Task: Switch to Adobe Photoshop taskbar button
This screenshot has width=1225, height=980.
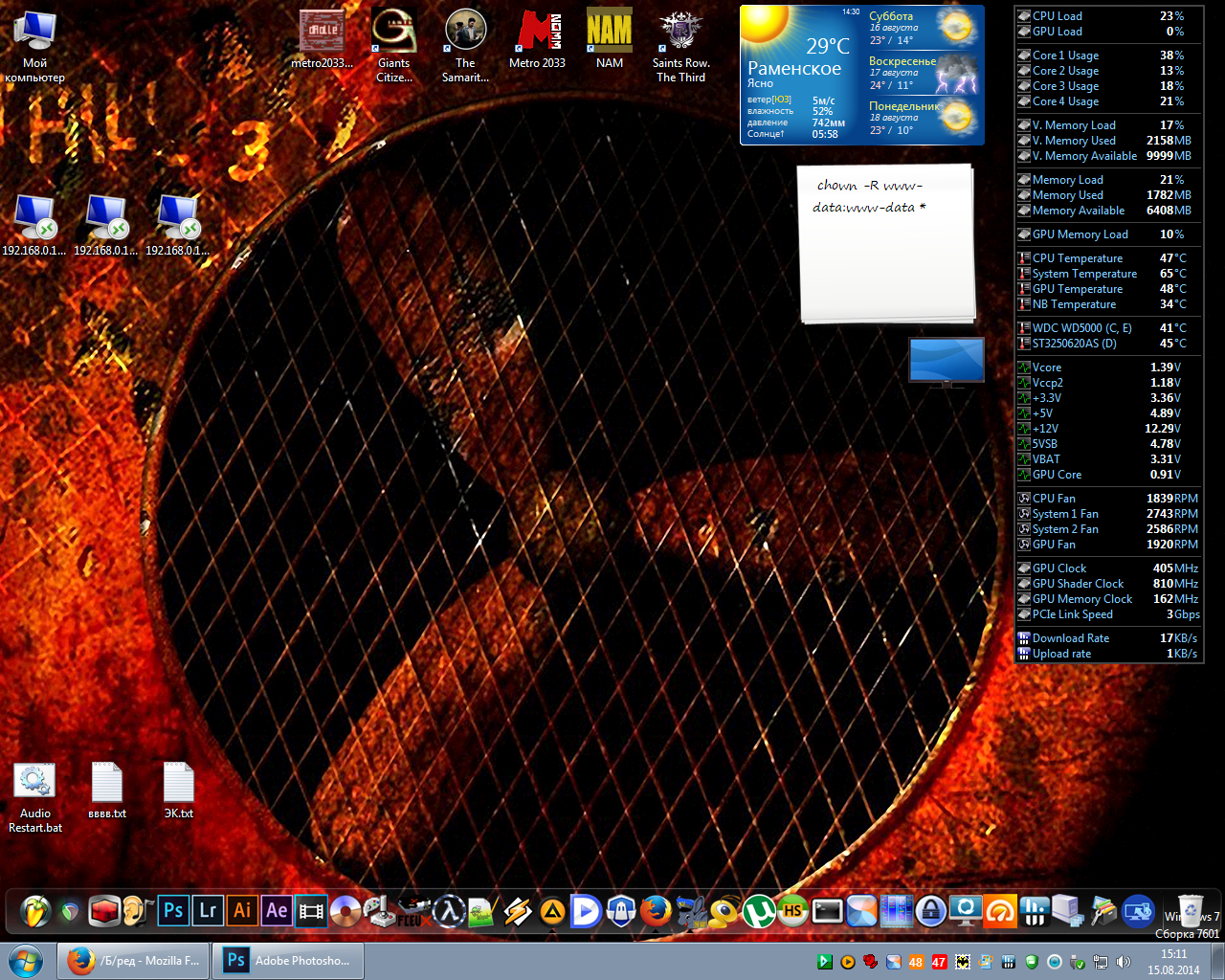Action: point(288,960)
